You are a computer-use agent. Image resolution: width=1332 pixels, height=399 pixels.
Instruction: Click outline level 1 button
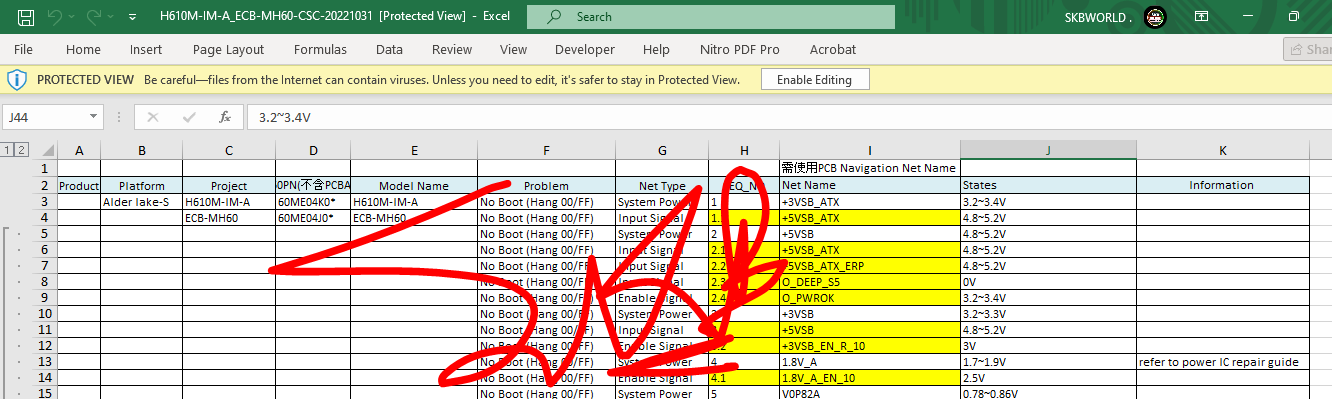pyautogui.click(x=8, y=150)
